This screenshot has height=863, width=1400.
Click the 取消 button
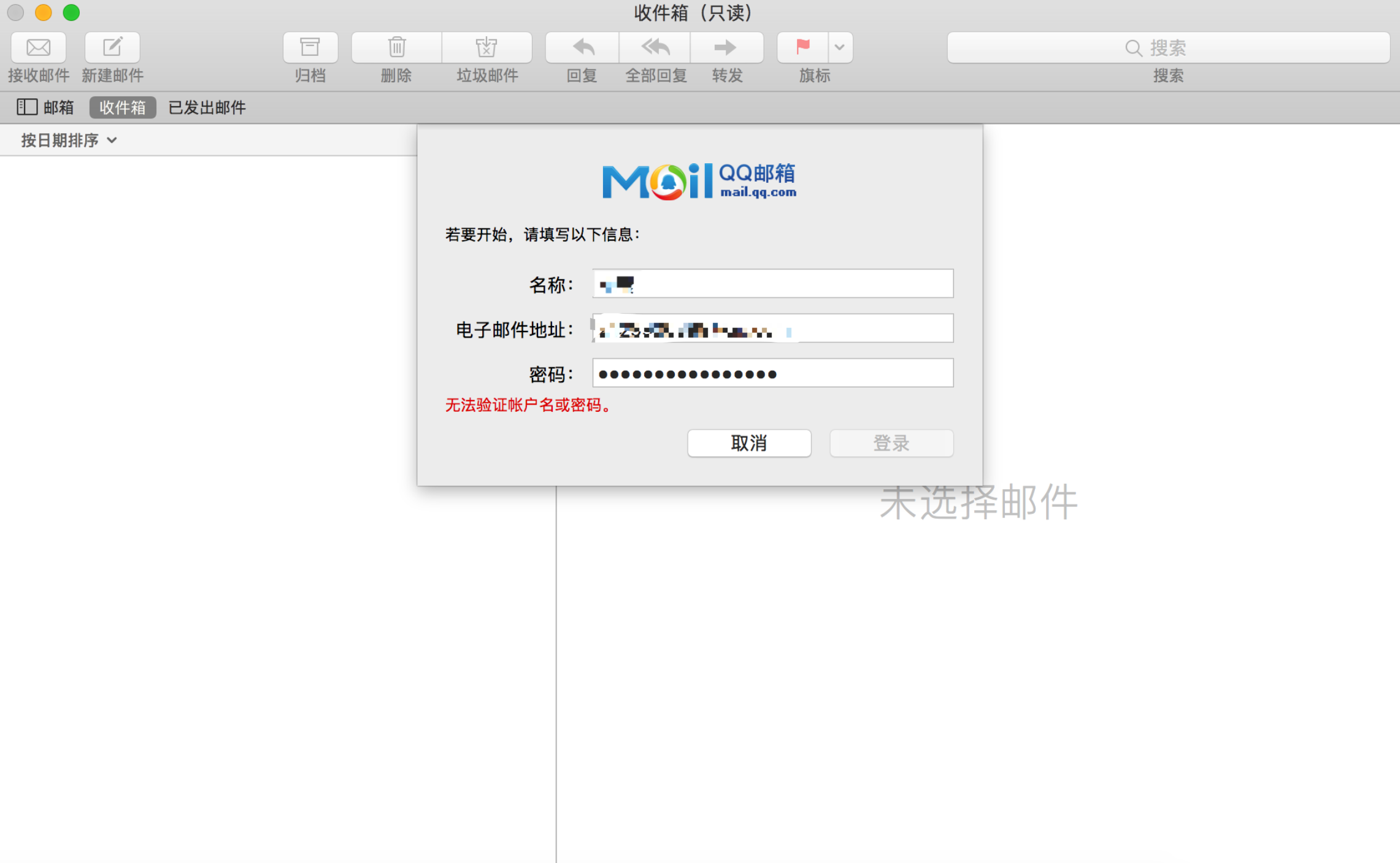749,443
